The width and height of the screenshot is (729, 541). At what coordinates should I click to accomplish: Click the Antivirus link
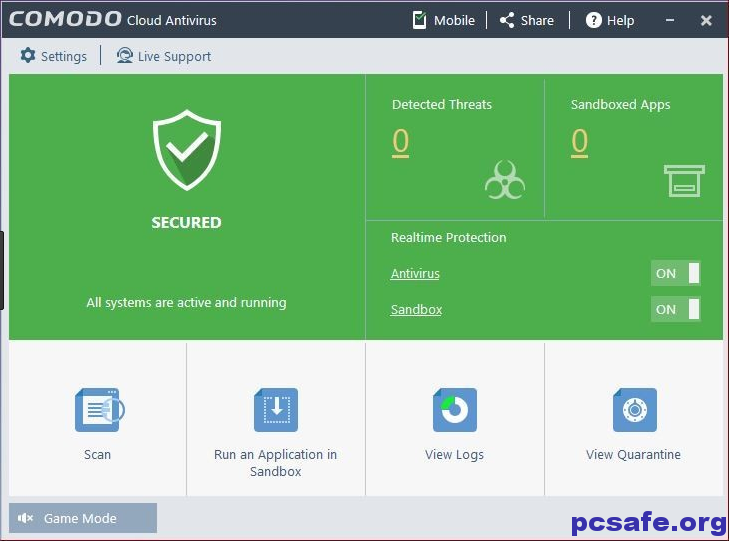415,274
